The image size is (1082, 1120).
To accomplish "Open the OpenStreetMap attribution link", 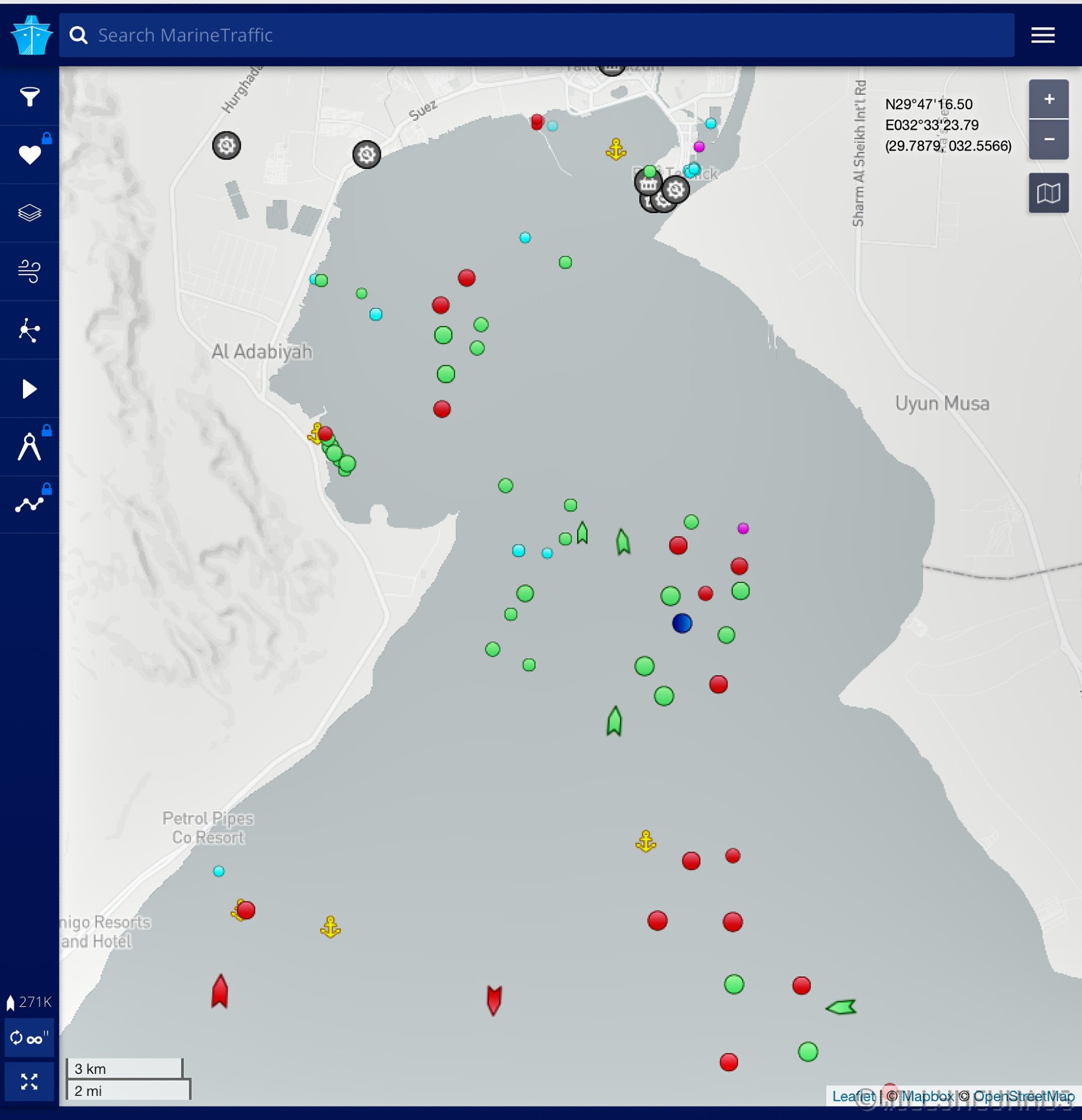I will [1023, 1096].
